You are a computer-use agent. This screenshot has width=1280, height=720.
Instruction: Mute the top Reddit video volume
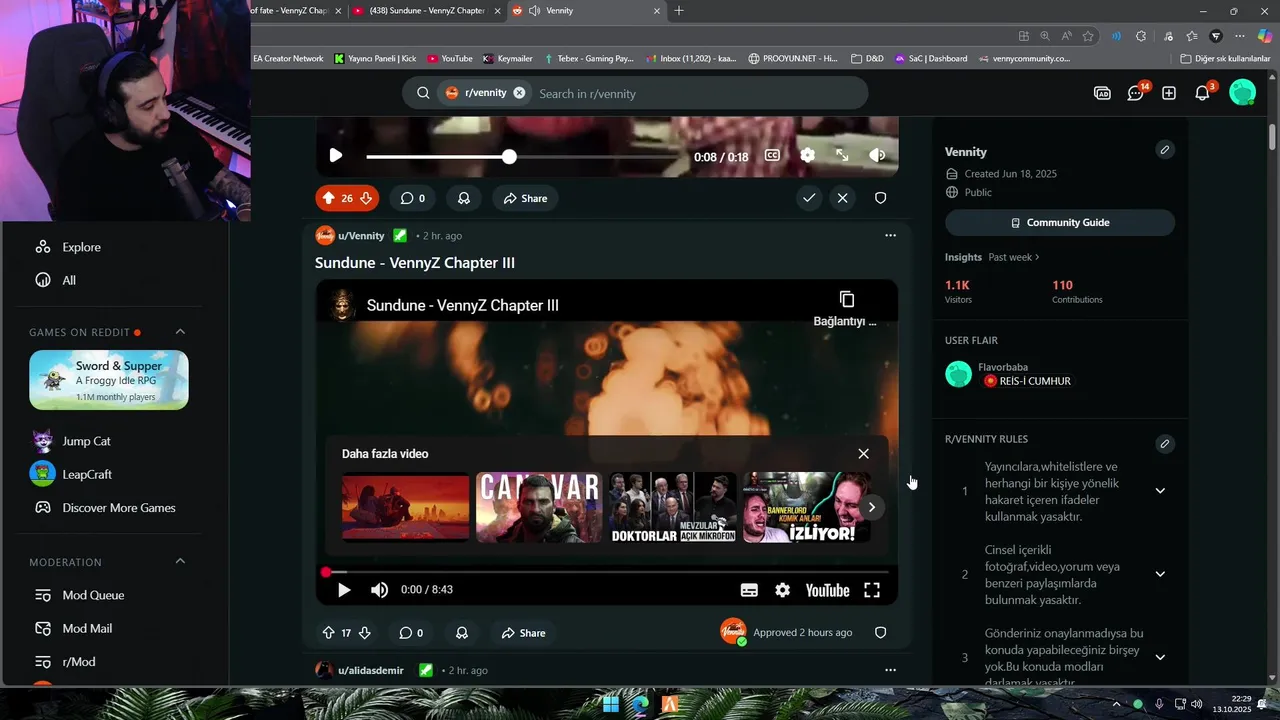click(x=877, y=156)
